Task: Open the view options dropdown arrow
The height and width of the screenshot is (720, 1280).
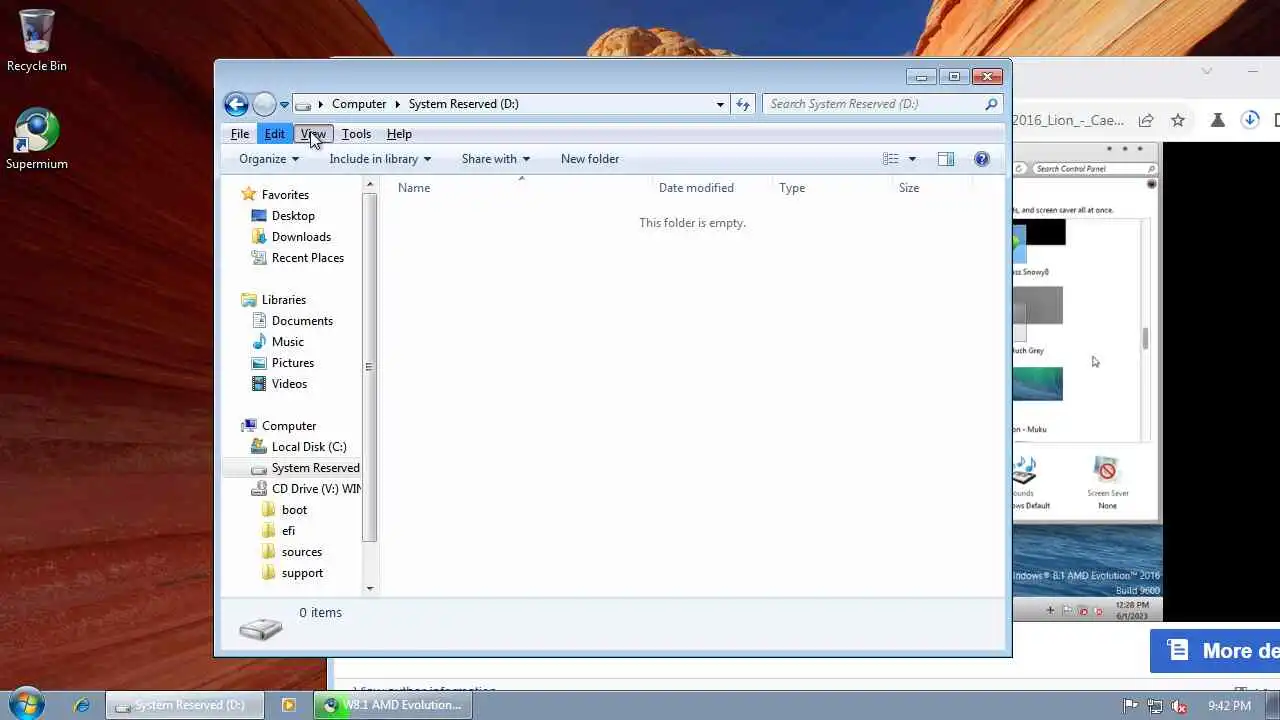Action: [x=912, y=159]
